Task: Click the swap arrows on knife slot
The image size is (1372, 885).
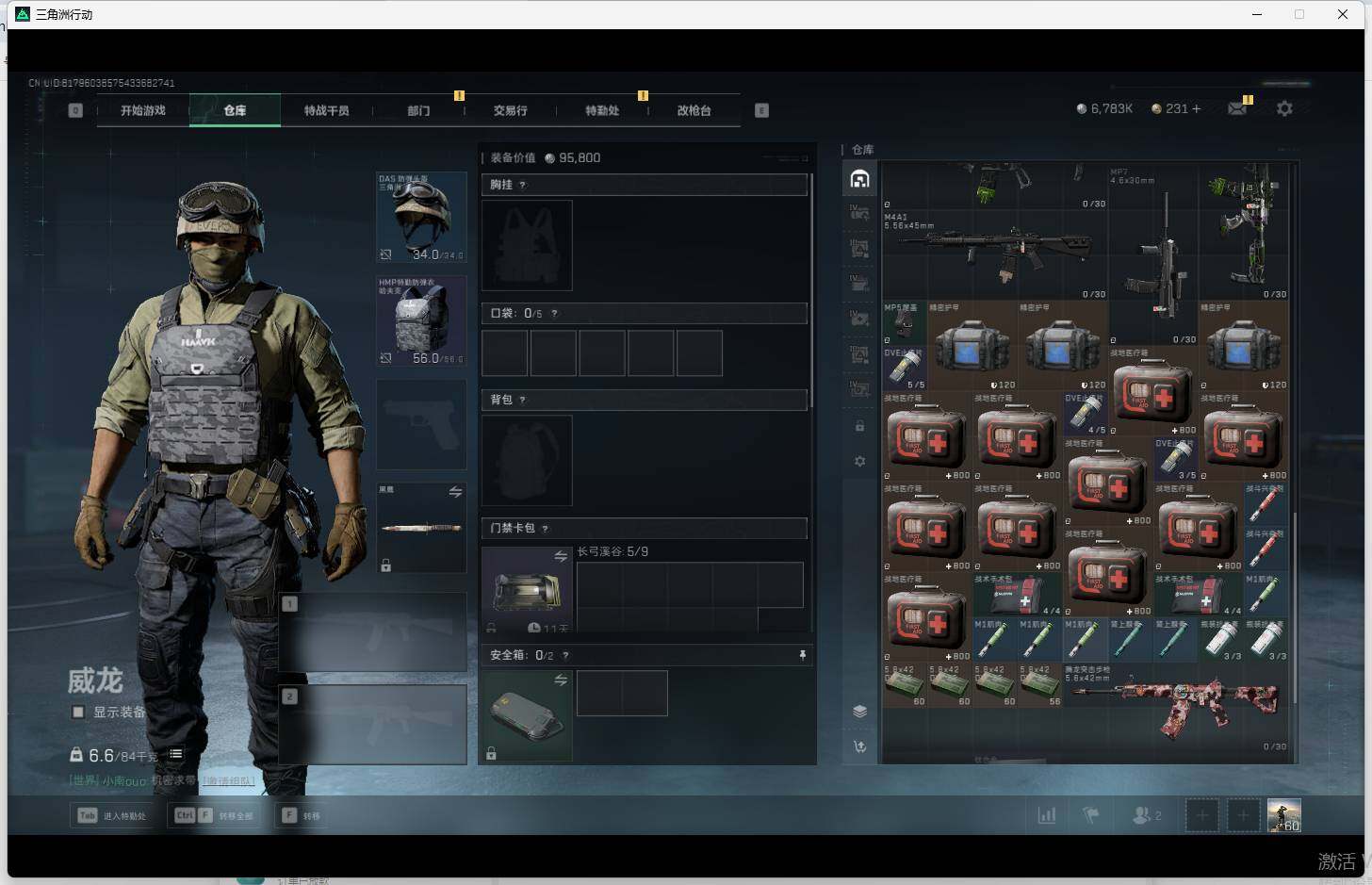Action: click(455, 492)
